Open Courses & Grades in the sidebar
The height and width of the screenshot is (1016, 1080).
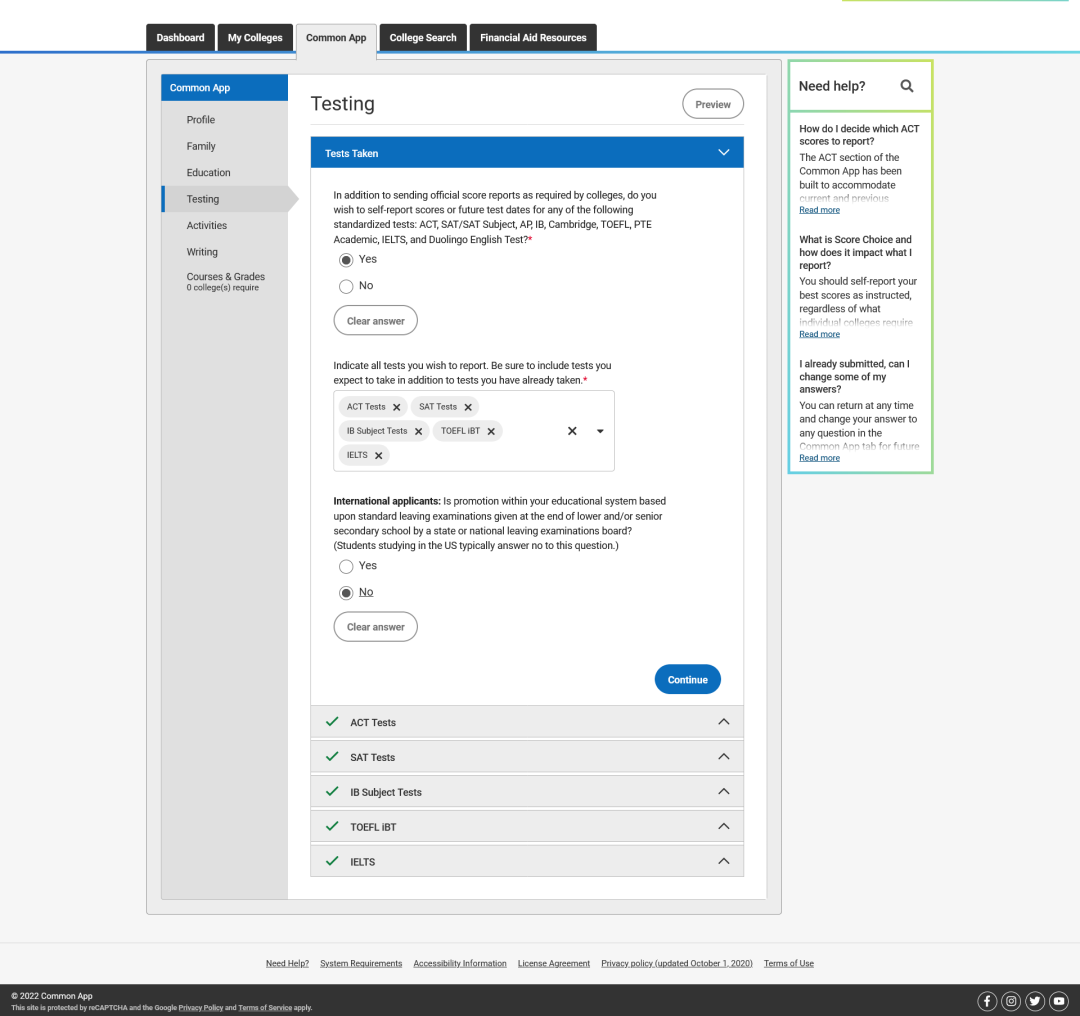pos(225,281)
